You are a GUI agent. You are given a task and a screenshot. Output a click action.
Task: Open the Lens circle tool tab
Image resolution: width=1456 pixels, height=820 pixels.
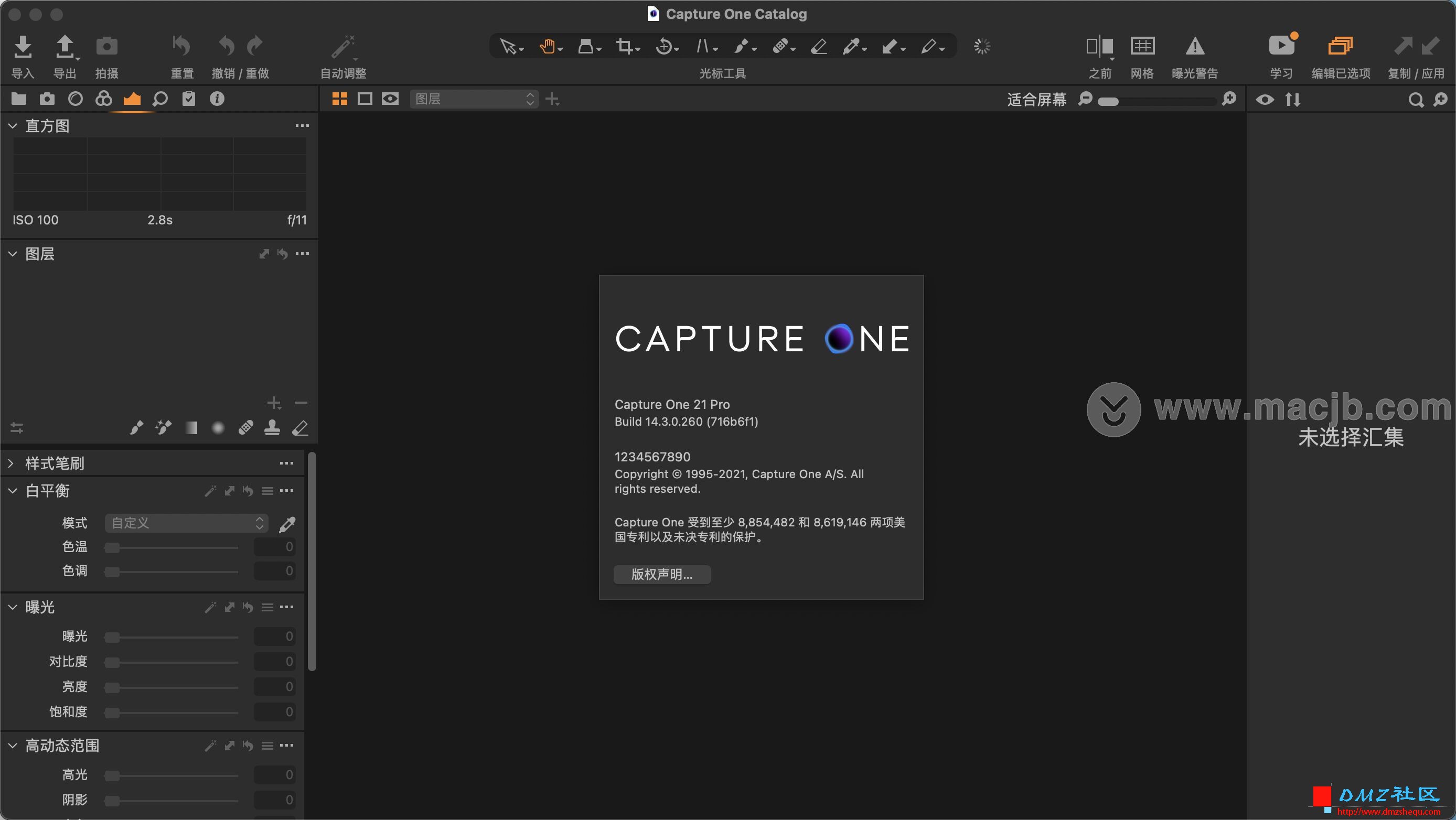click(75, 99)
